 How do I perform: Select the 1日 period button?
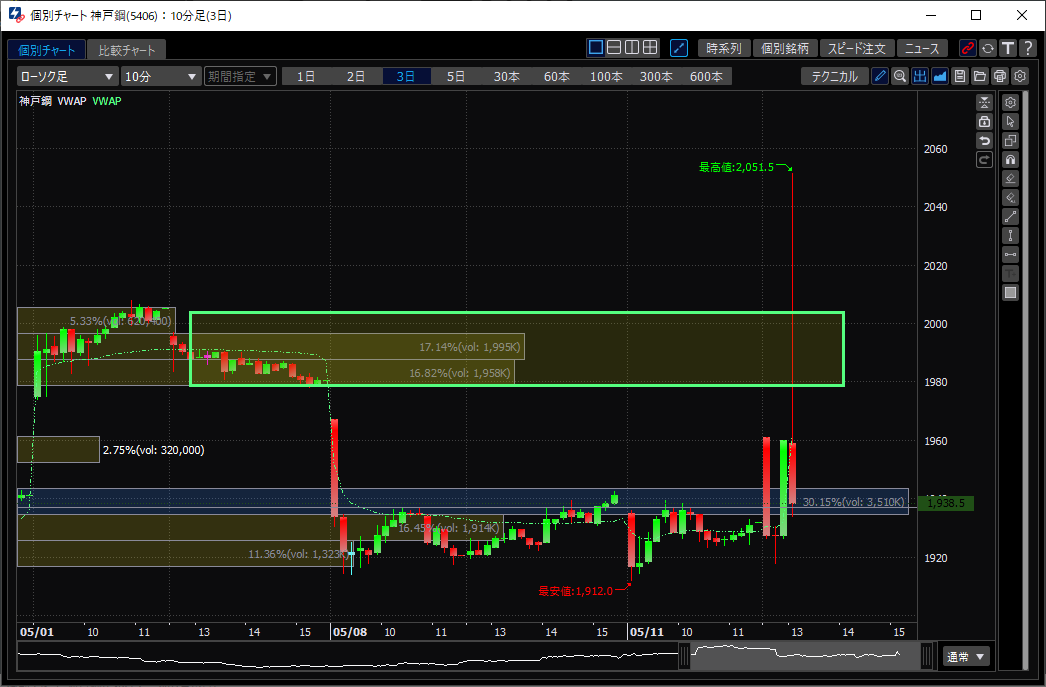click(x=306, y=77)
